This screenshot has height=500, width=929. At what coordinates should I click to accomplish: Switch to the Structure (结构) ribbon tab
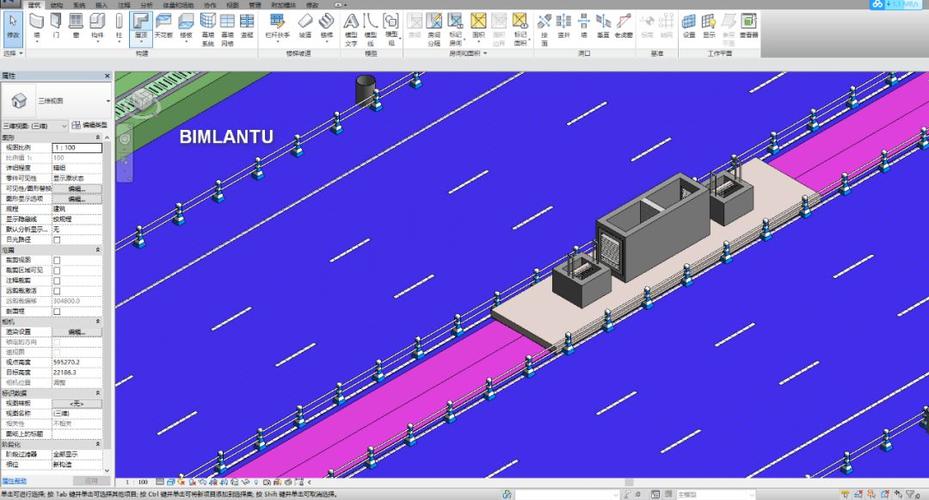(57, 5)
